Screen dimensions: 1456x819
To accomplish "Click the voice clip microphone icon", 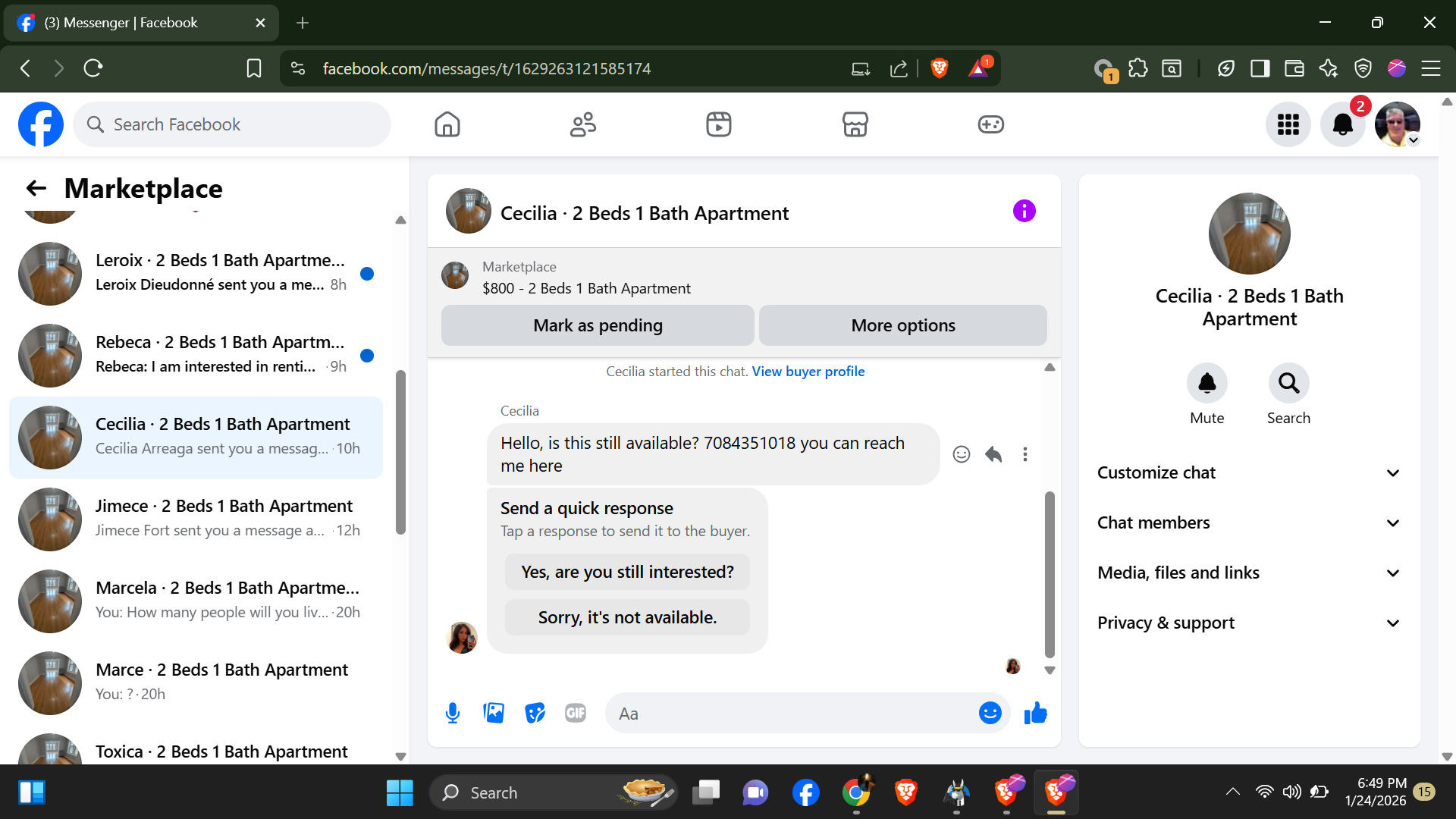I will pyautogui.click(x=453, y=713).
